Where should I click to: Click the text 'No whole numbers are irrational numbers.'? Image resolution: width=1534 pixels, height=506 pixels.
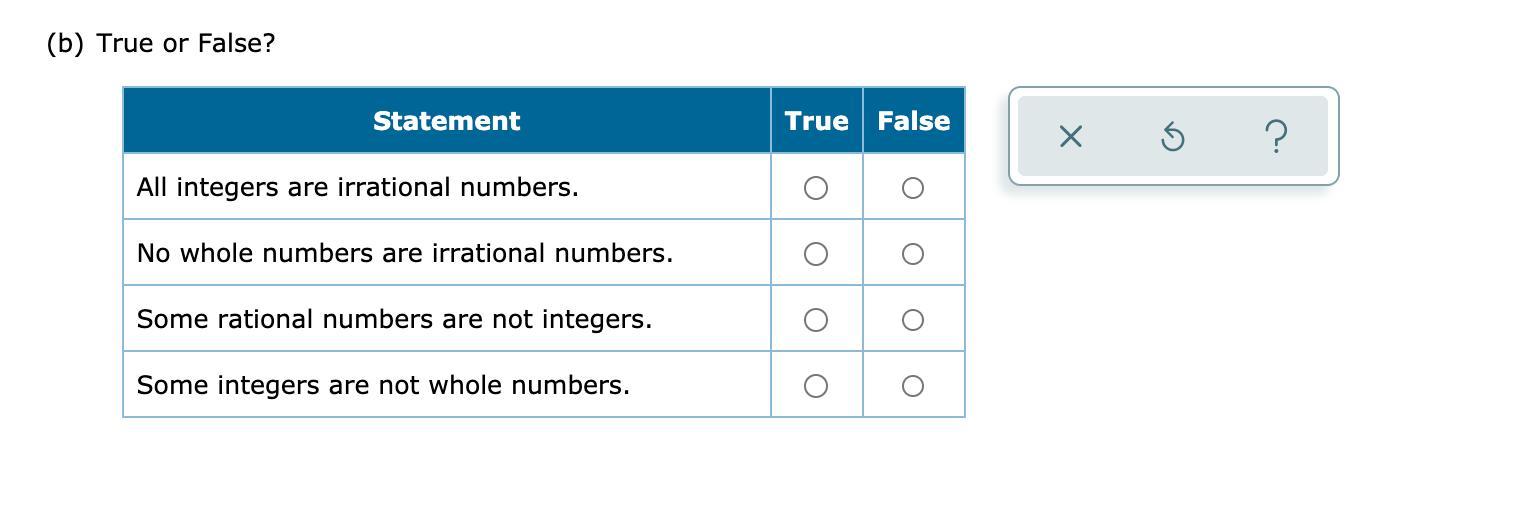pos(405,254)
